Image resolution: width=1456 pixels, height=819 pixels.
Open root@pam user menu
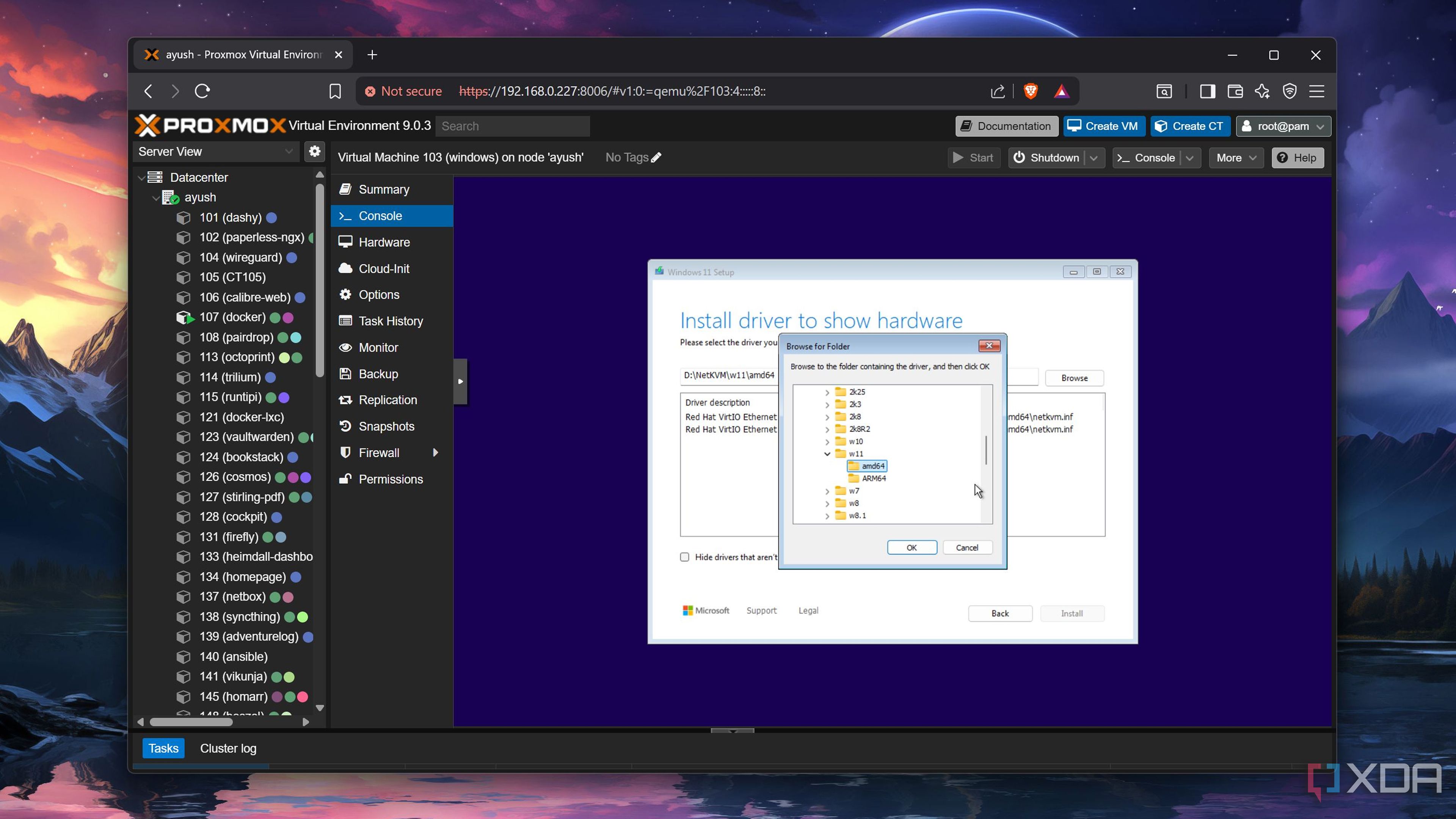1283,126
